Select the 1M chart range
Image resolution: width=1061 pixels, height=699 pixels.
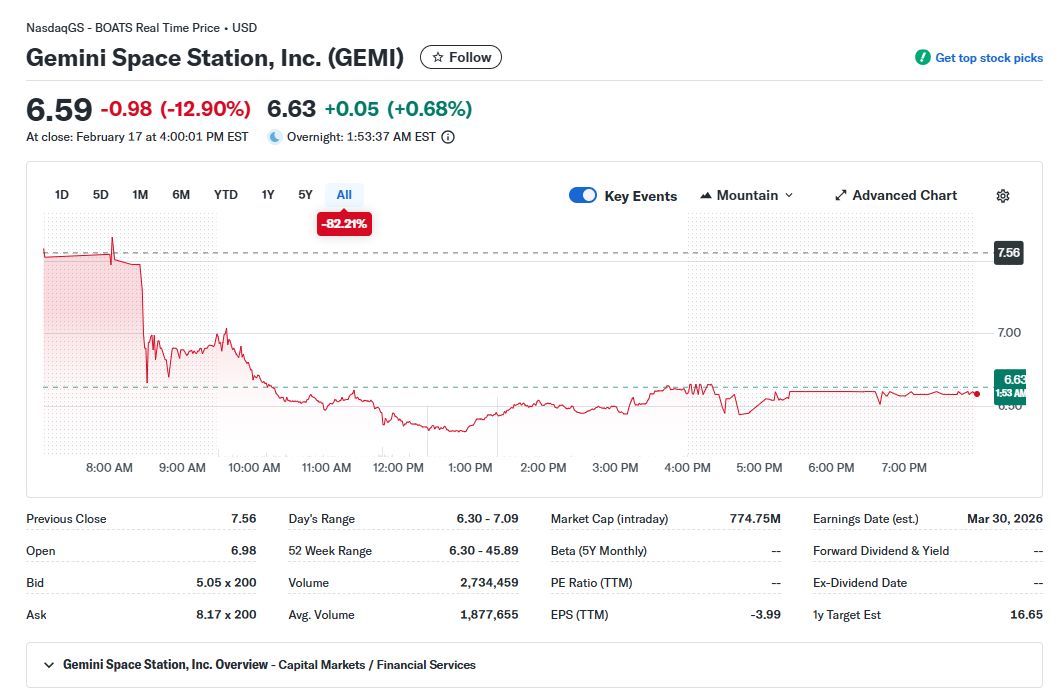(x=140, y=195)
